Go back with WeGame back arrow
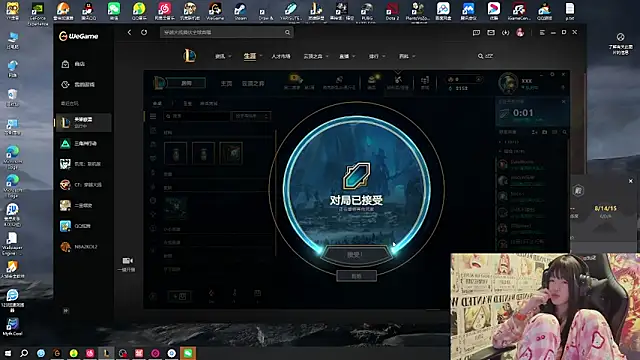Viewport: 640px width, 360px height. point(129,32)
